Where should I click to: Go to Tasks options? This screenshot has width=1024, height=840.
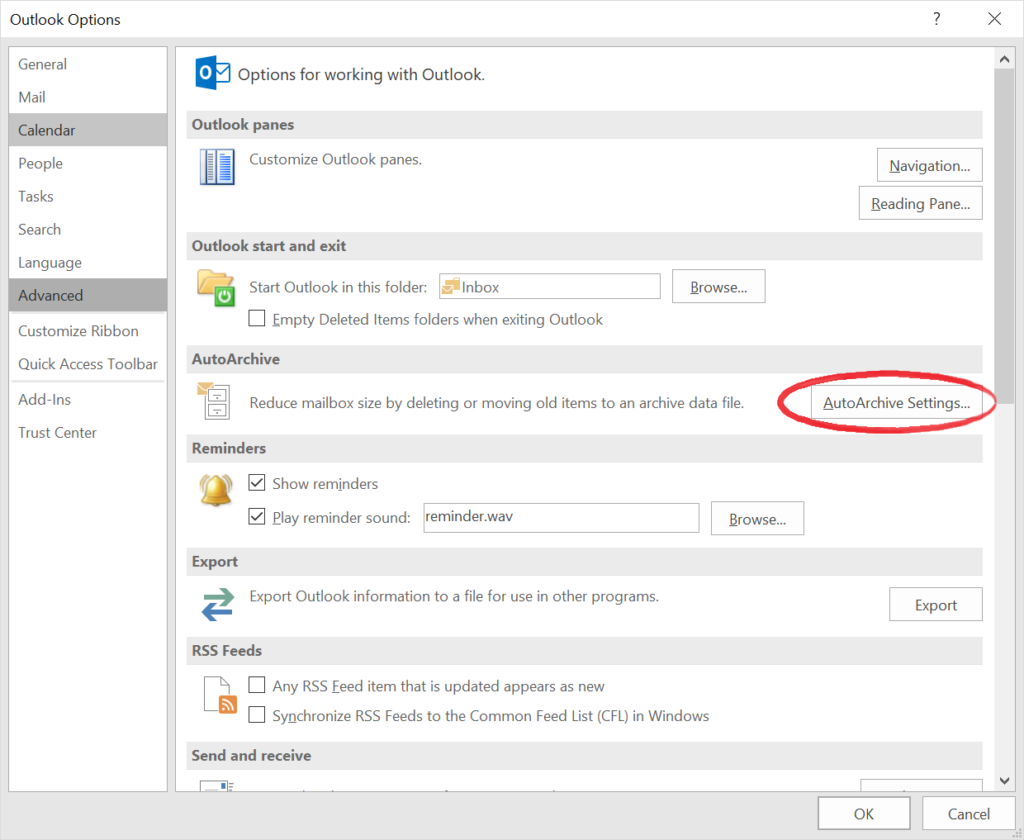pos(88,196)
